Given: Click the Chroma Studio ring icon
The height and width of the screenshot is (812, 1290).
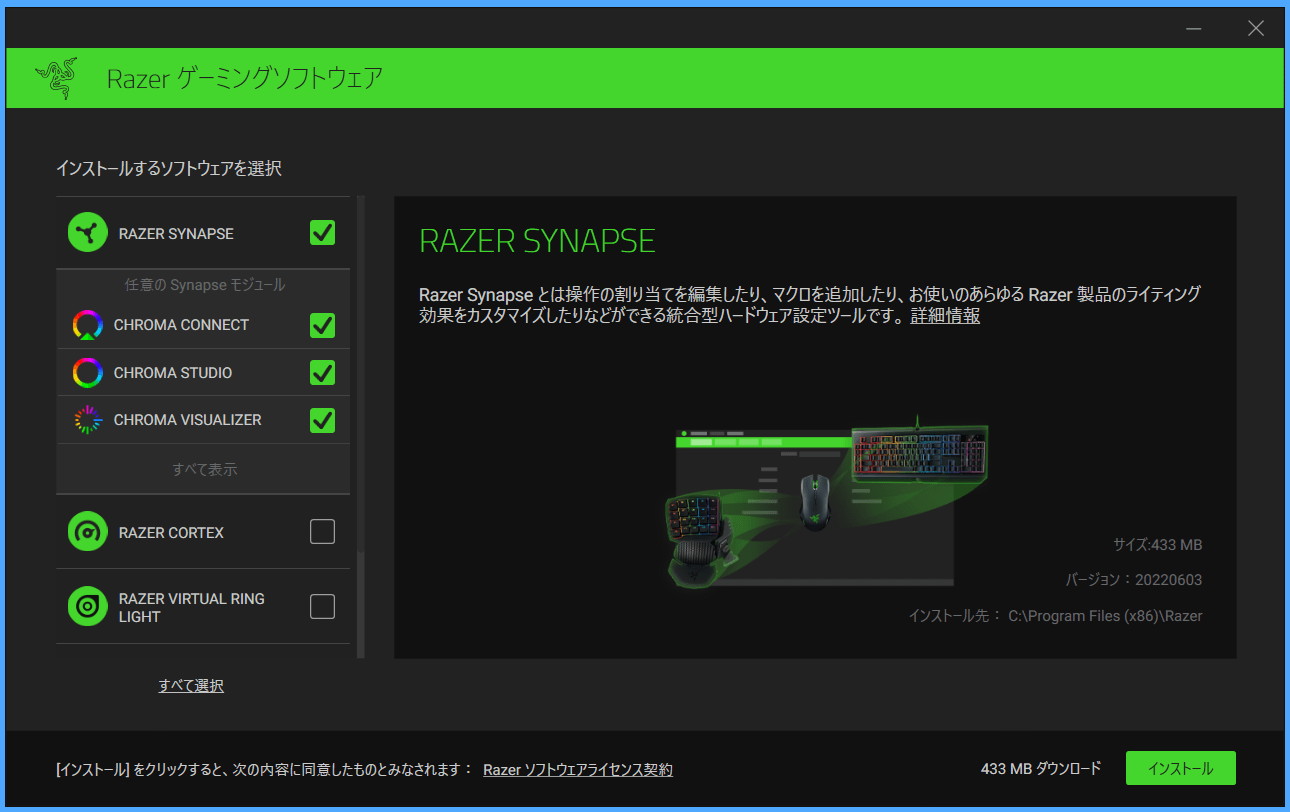Looking at the screenshot, I should pyautogui.click(x=88, y=373).
